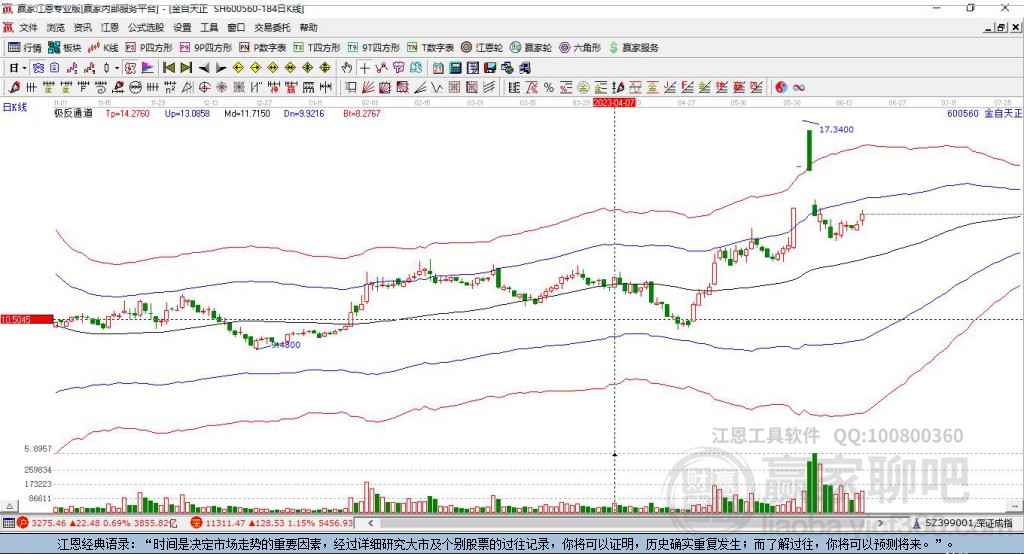
Task: Expand the candlestick style dropdown arrow
Action: [x=117, y=68]
